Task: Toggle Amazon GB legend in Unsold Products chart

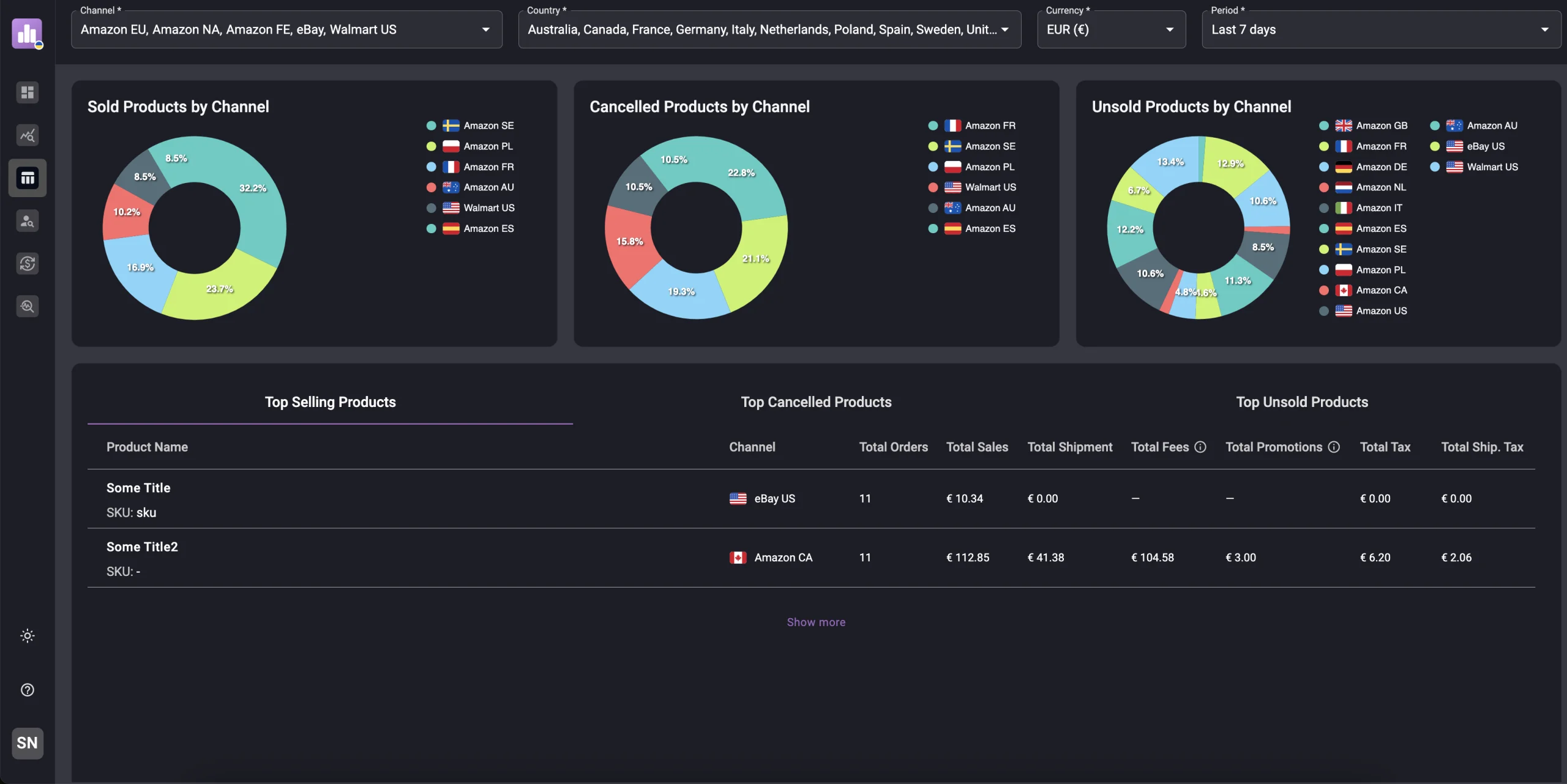Action: [x=1381, y=125]
